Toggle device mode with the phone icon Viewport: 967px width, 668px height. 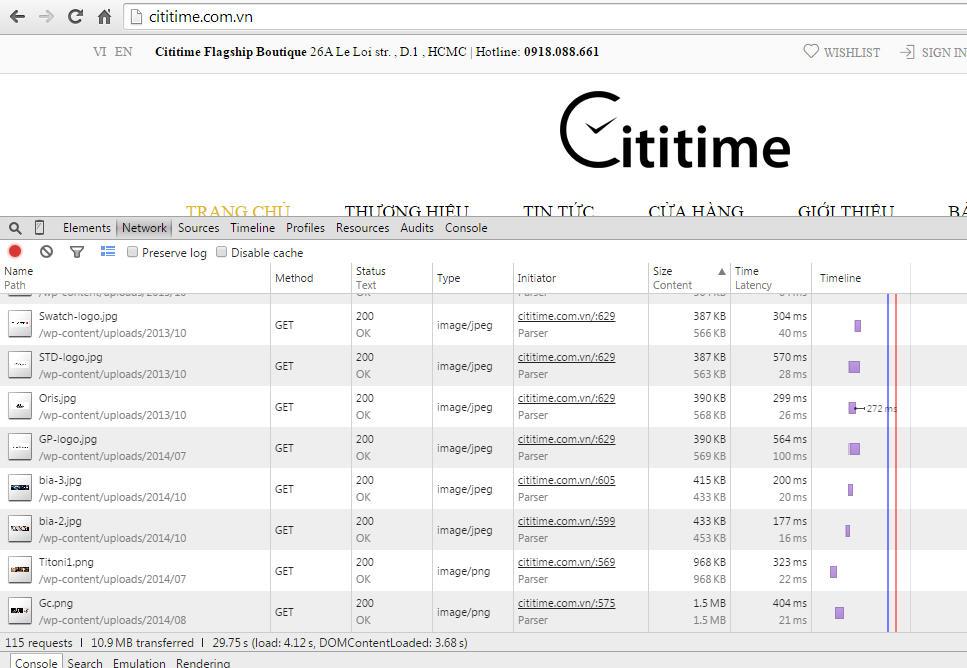(39, 228)
